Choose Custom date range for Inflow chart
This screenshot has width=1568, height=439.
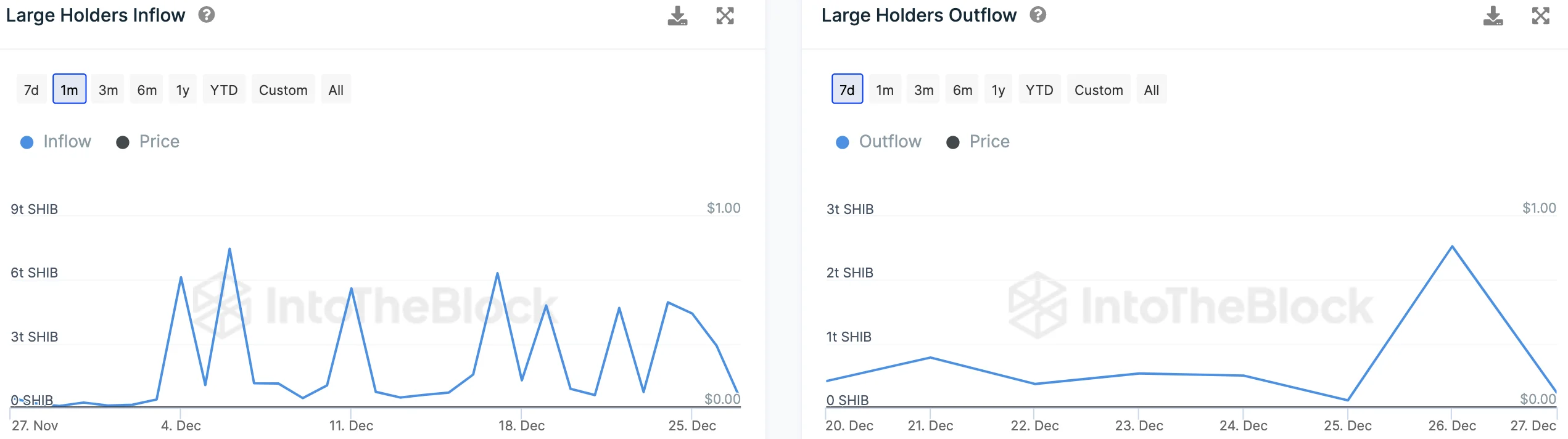(x=283, y=90)
